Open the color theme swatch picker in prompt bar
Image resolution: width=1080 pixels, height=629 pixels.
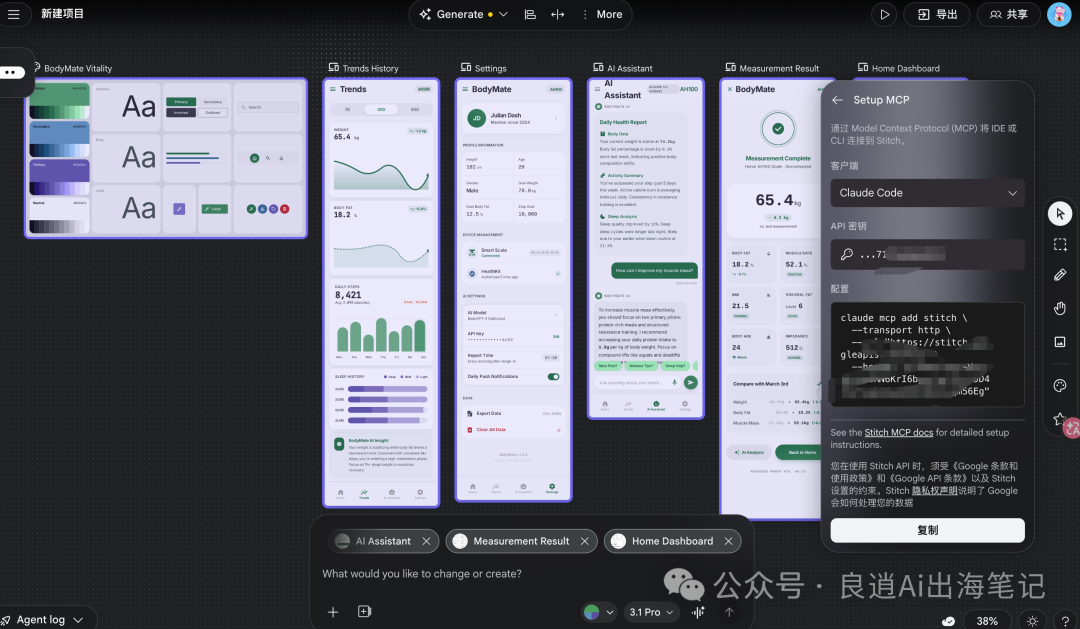coord(599,612)
